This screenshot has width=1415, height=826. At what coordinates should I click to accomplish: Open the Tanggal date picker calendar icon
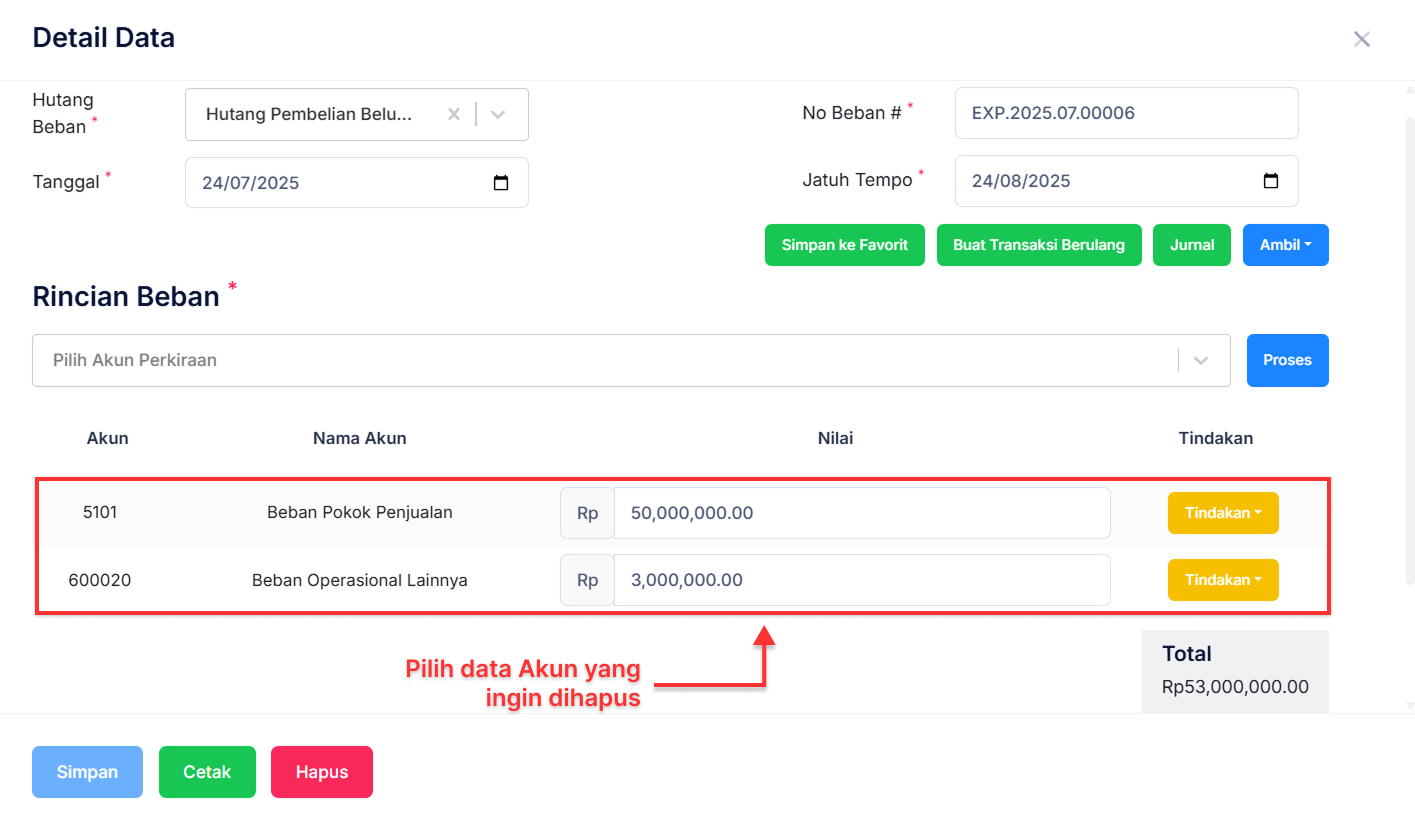pos(501,182)
